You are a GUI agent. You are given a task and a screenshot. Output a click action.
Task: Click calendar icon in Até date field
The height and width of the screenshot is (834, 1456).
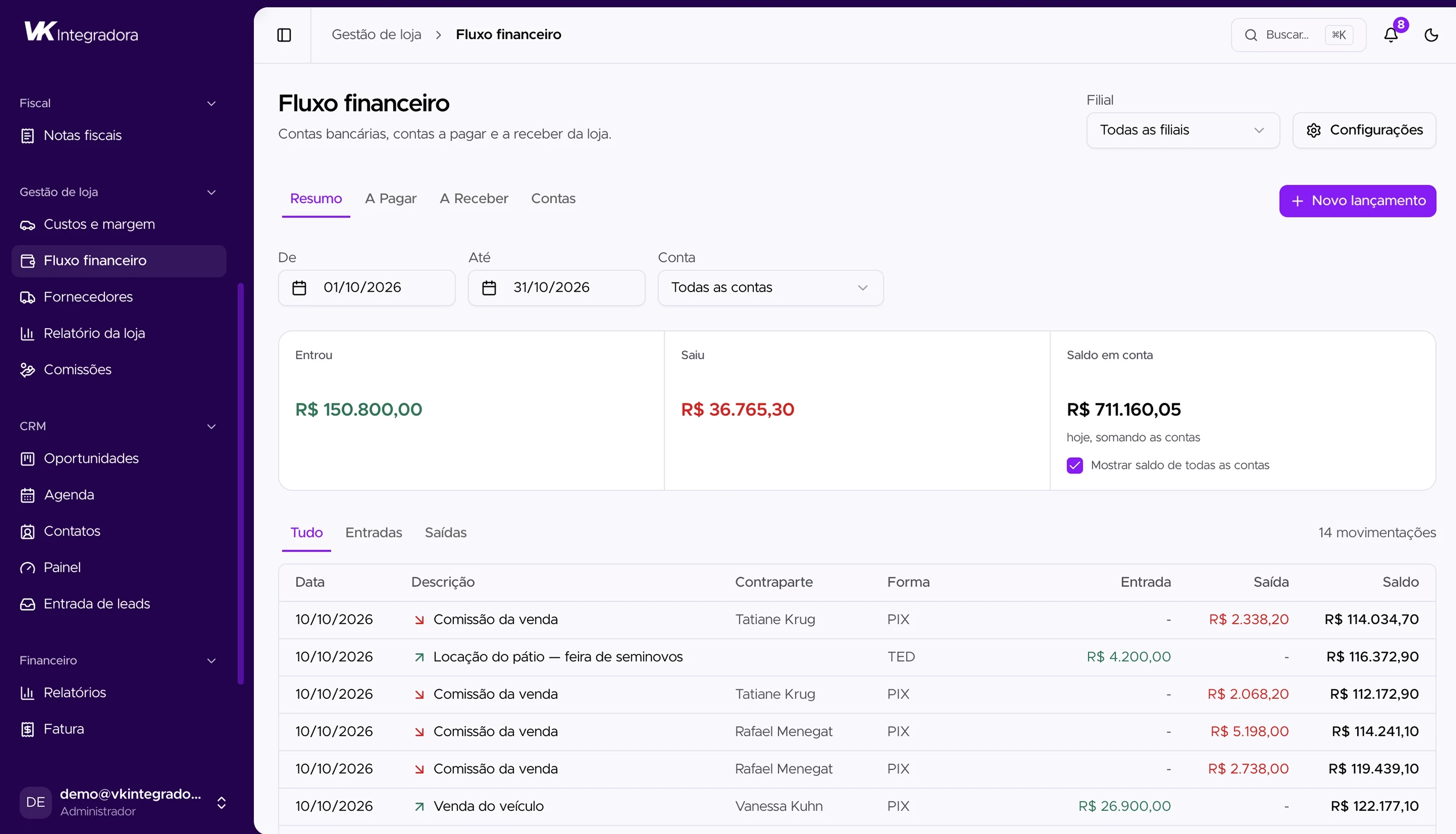click(489, 288)
